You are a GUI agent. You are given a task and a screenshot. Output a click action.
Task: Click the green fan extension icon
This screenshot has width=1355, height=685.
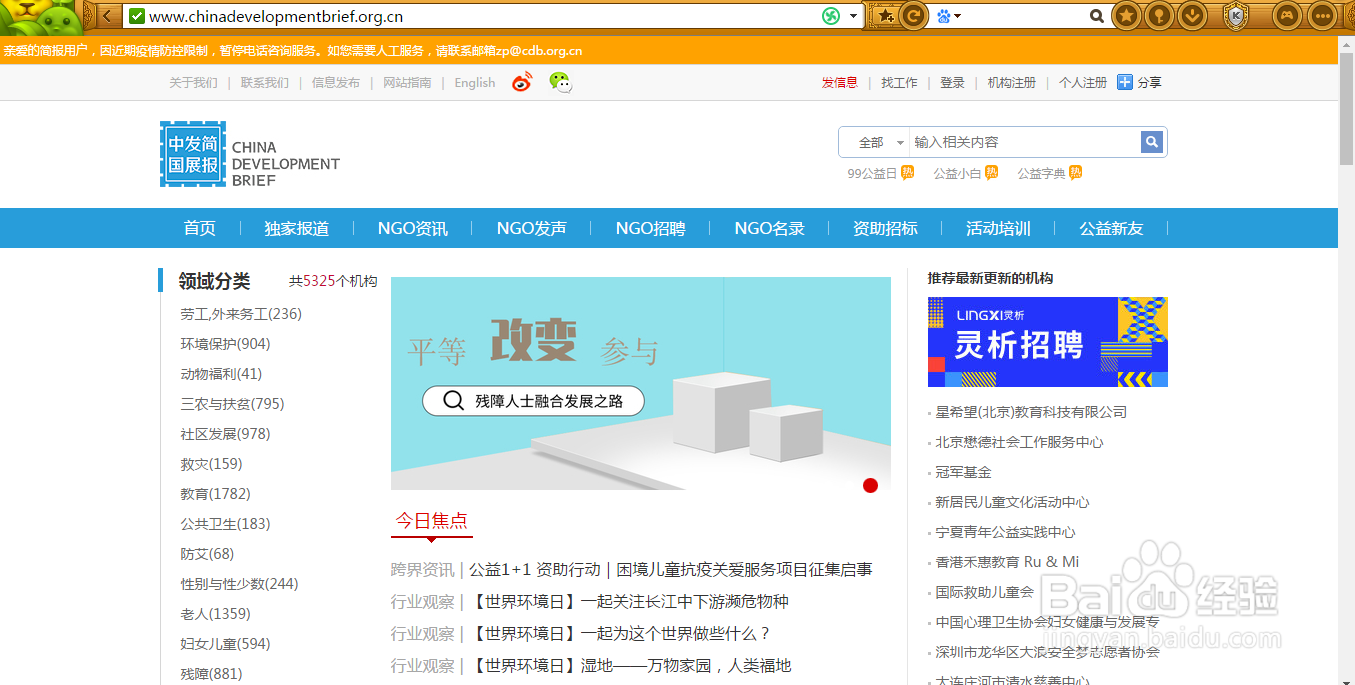[830, 15]
